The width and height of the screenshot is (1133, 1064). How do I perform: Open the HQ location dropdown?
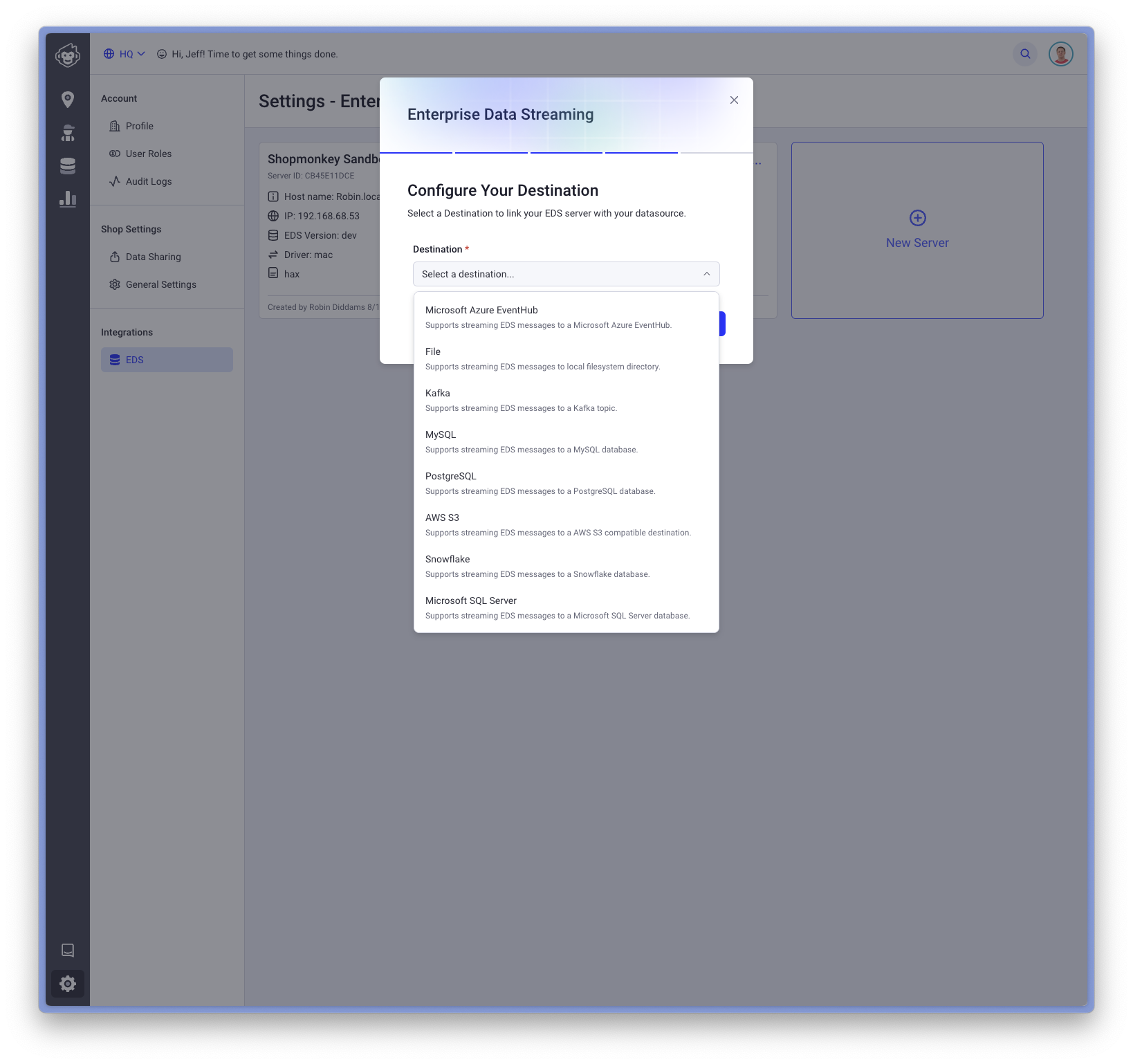[125, 54]
